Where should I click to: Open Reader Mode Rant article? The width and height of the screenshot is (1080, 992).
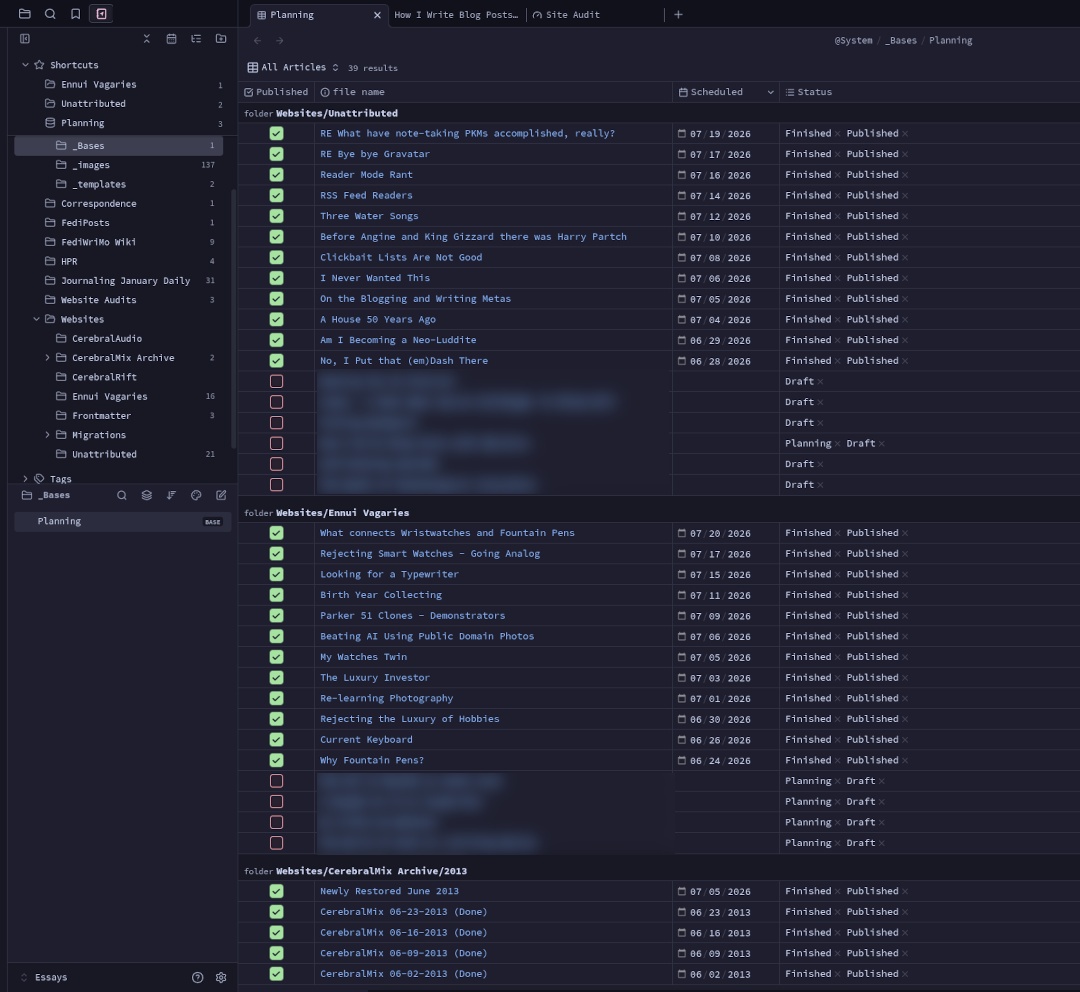click(x=366, y=175)
